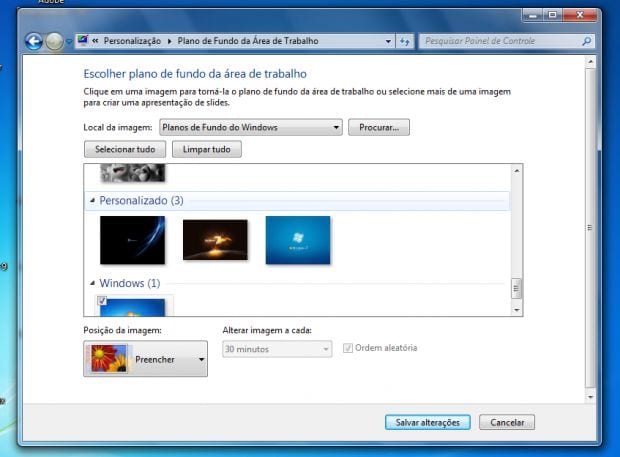Open the Personalização breadcrumb
Image resolution: width=620 pixels, height=457 pixels.
click(132, 41)
